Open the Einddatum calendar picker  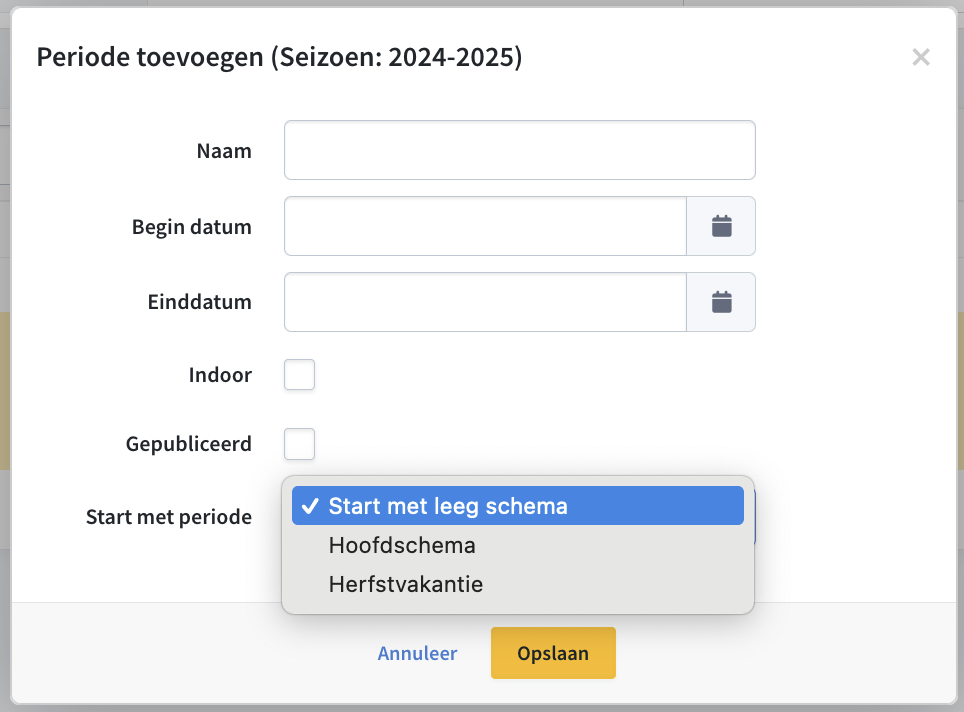point(721,302)
